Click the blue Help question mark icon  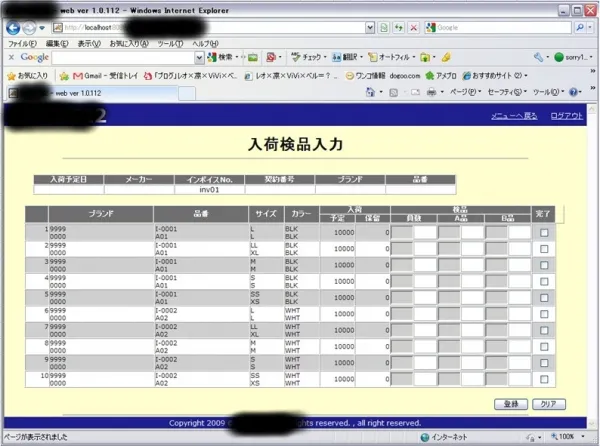tap(573, 92)
